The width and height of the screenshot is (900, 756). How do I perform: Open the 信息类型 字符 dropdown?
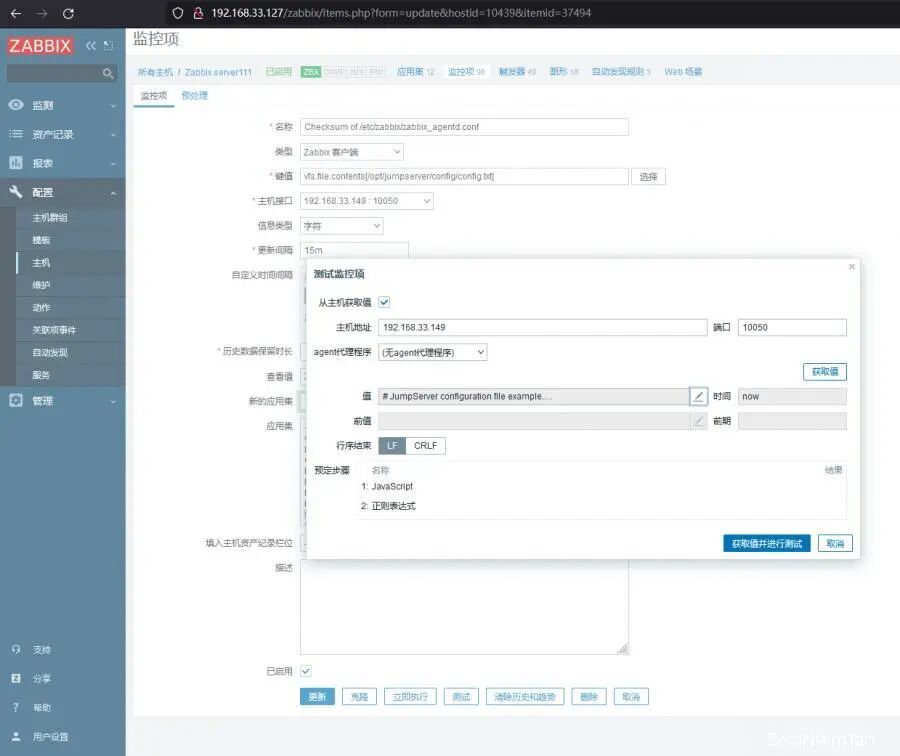click(342, 226)
